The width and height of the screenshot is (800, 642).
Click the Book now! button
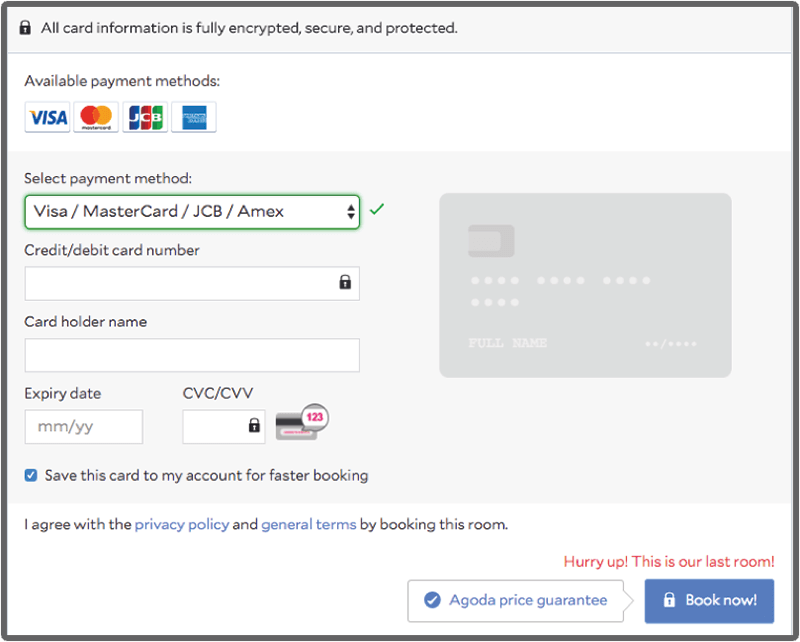pos(709,600)
